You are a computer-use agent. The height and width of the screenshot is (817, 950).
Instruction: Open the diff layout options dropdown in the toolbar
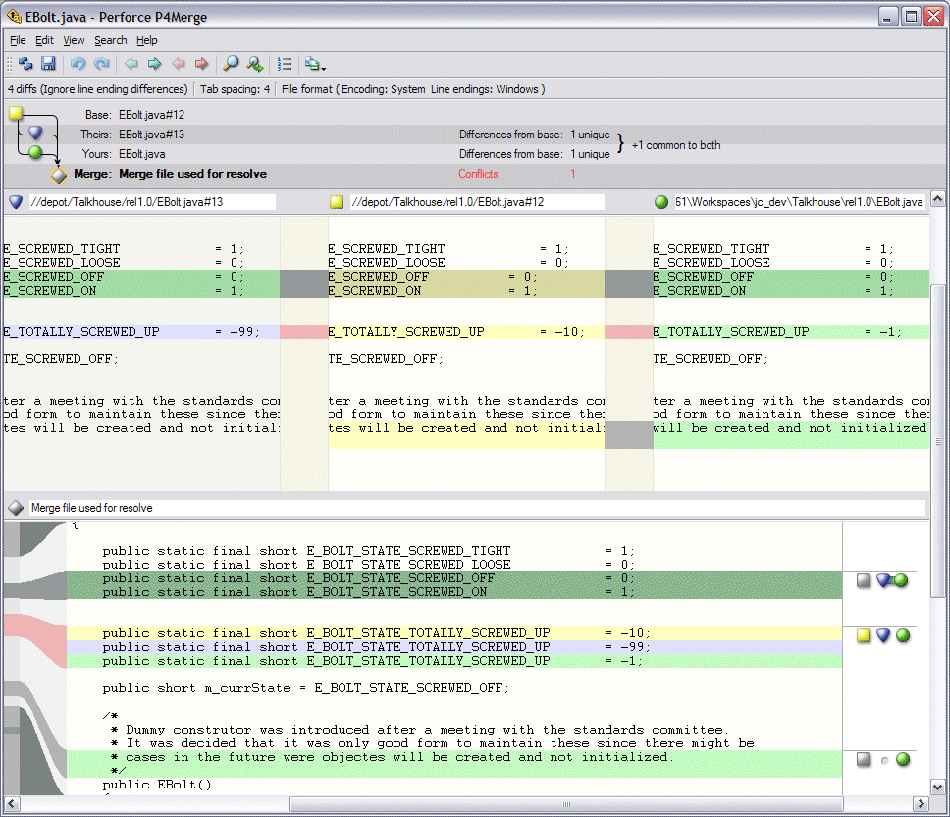[315, 64]
